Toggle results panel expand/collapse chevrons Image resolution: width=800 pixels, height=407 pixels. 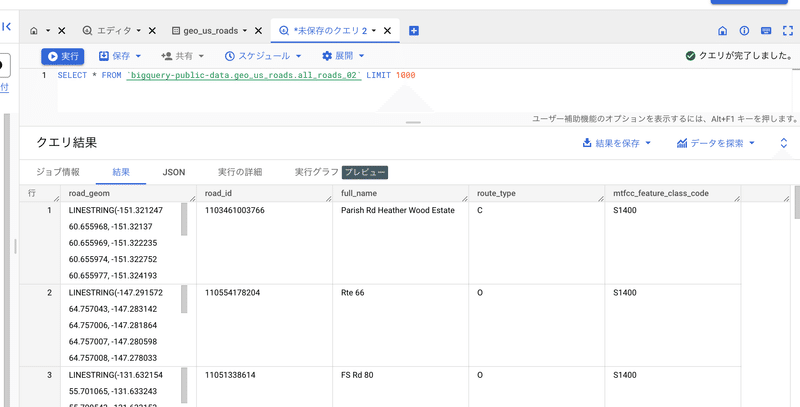tap(784, 143)
